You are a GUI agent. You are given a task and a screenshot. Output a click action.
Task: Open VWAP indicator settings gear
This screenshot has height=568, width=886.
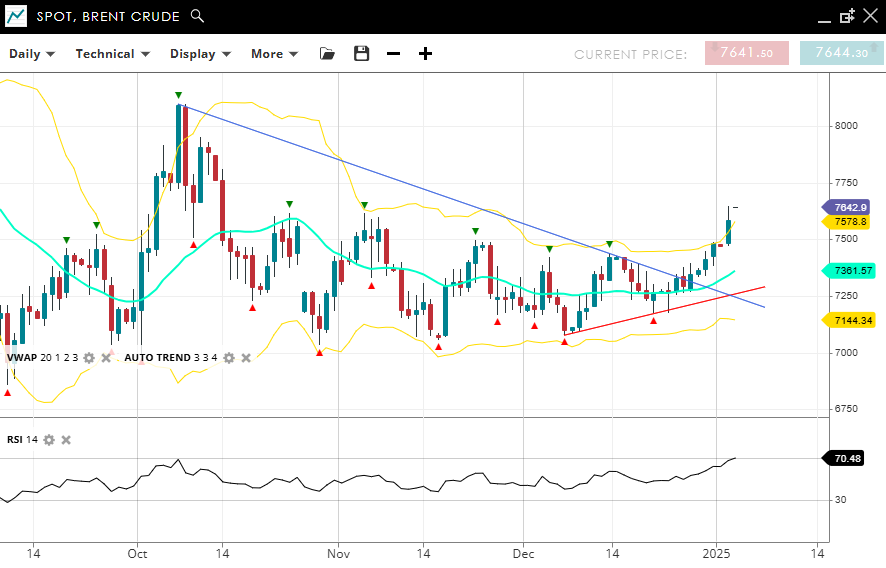point(89,358)
